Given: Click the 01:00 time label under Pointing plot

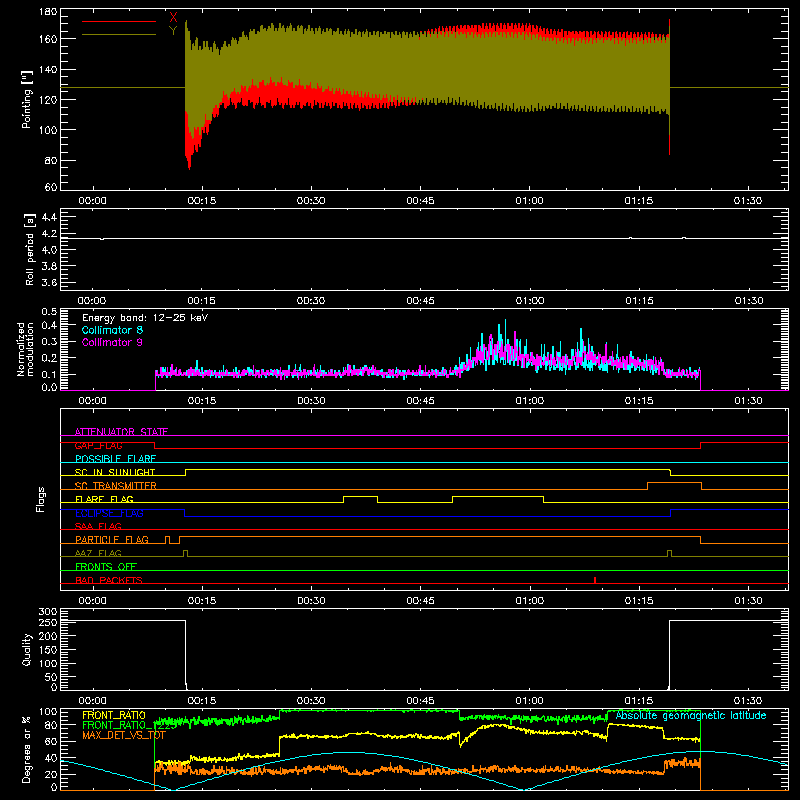Looking at the screenshot, I should coord(530,201).
